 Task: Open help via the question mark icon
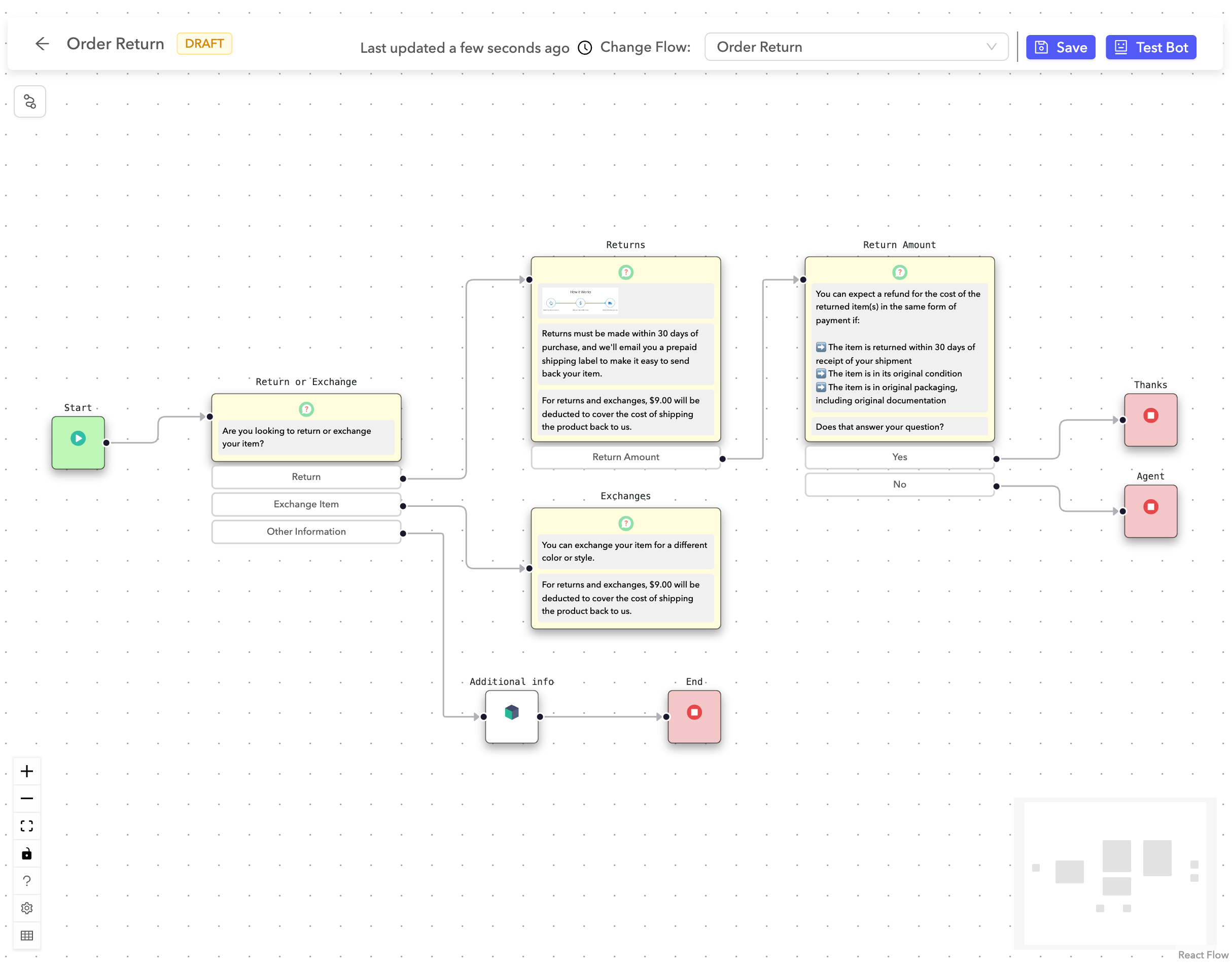click(26, 880)
